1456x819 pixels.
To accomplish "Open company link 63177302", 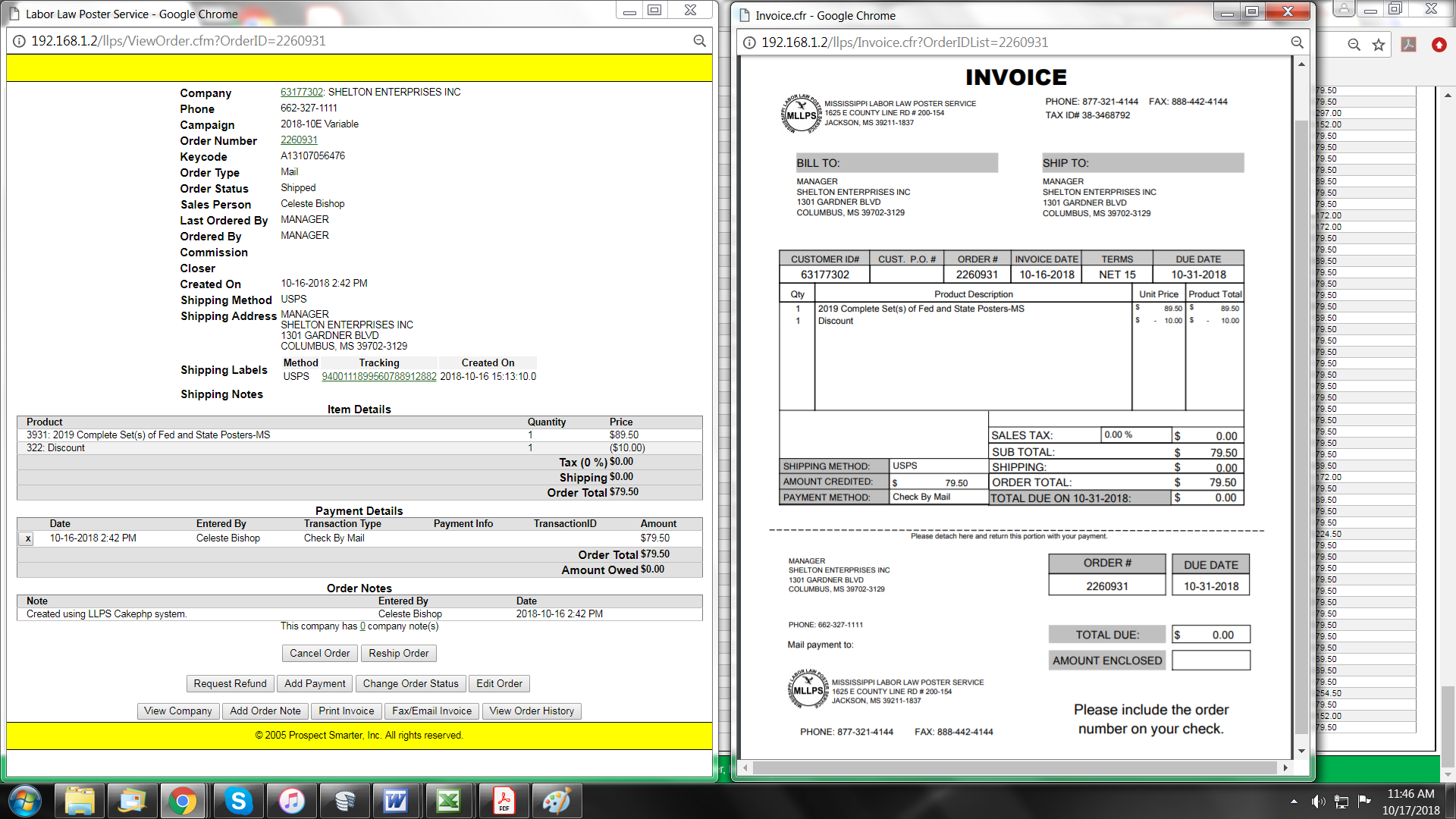I will [302, 92].
